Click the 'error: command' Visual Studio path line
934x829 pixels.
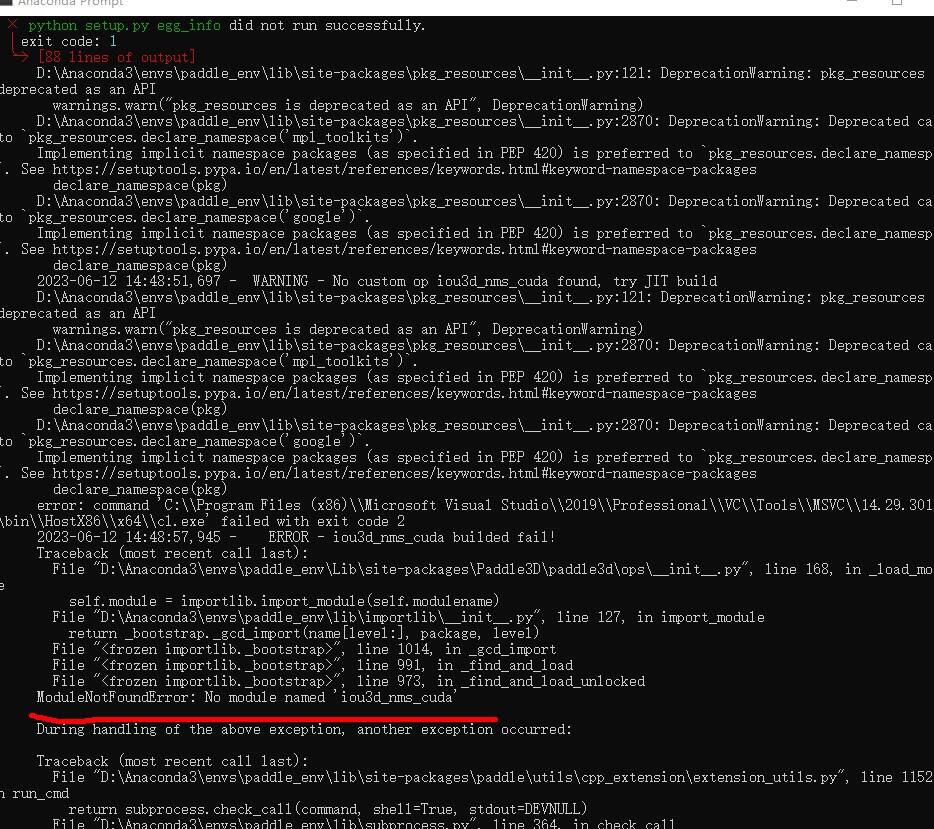tap(484, 505)
